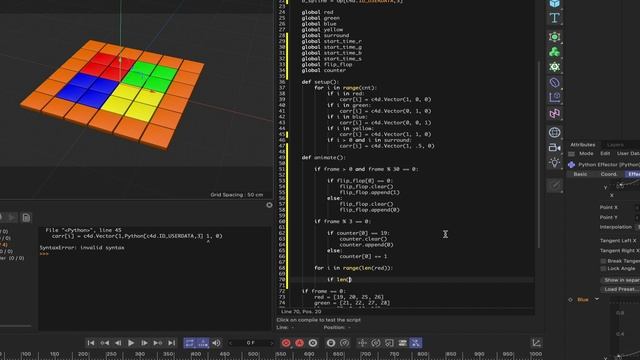Open the Coord. tab of Python Effector

609,174
